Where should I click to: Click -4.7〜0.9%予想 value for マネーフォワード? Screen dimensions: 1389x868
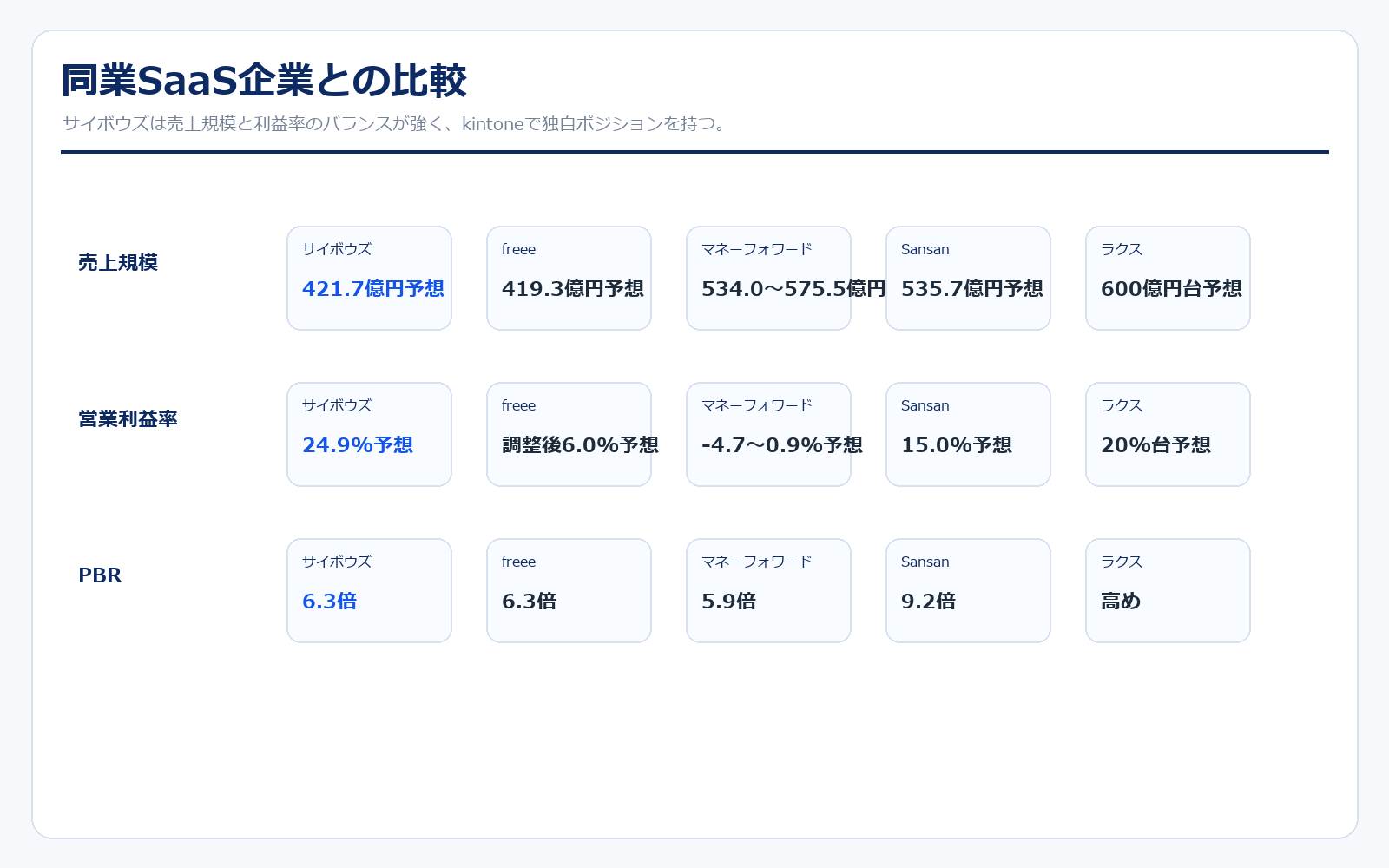click(782, 444)
